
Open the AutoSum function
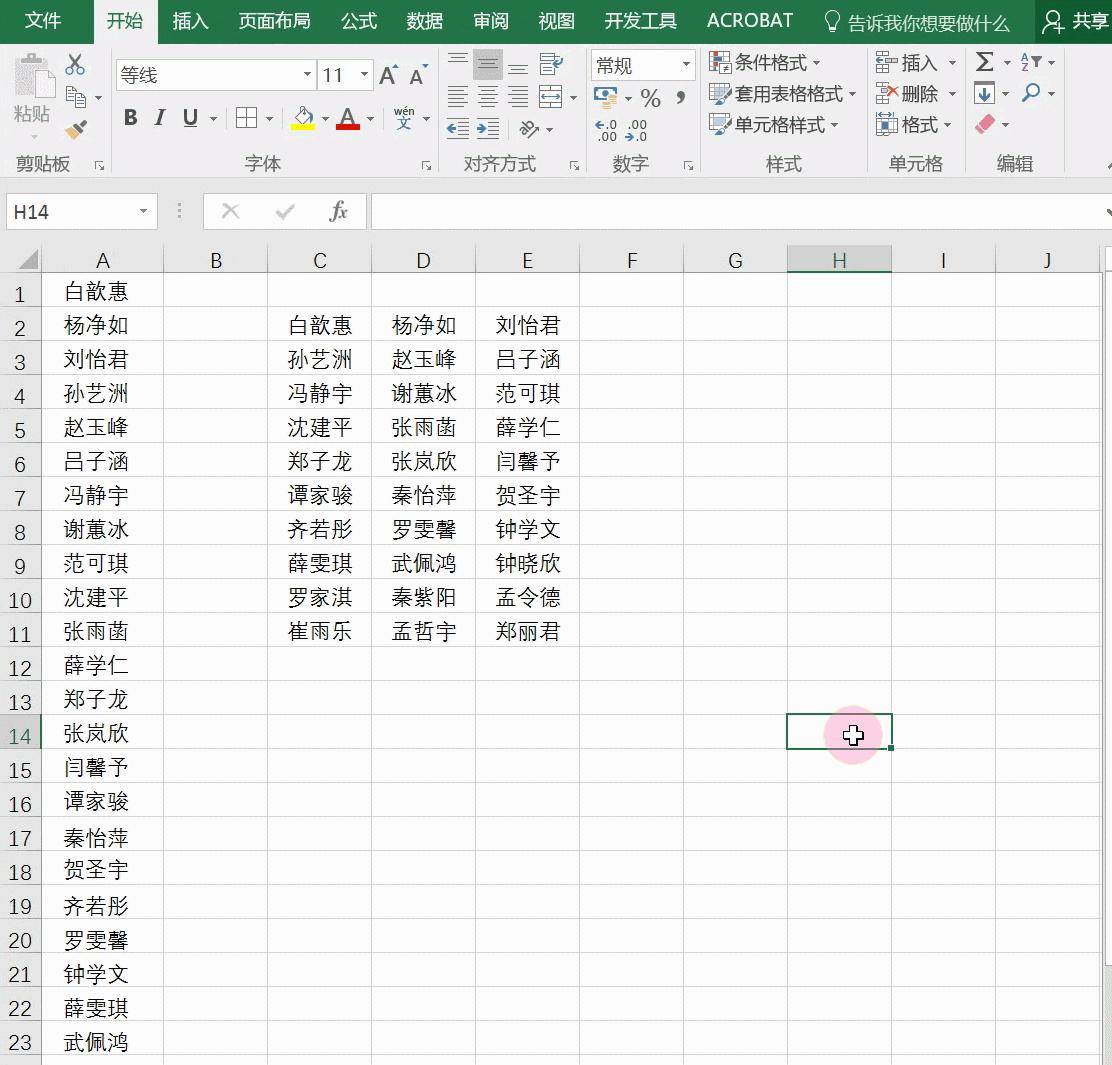[983, 62]
